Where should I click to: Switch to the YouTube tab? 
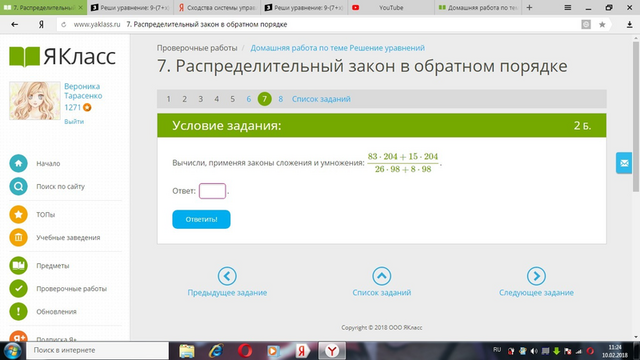pyautogui.click(x=391, y=7)
